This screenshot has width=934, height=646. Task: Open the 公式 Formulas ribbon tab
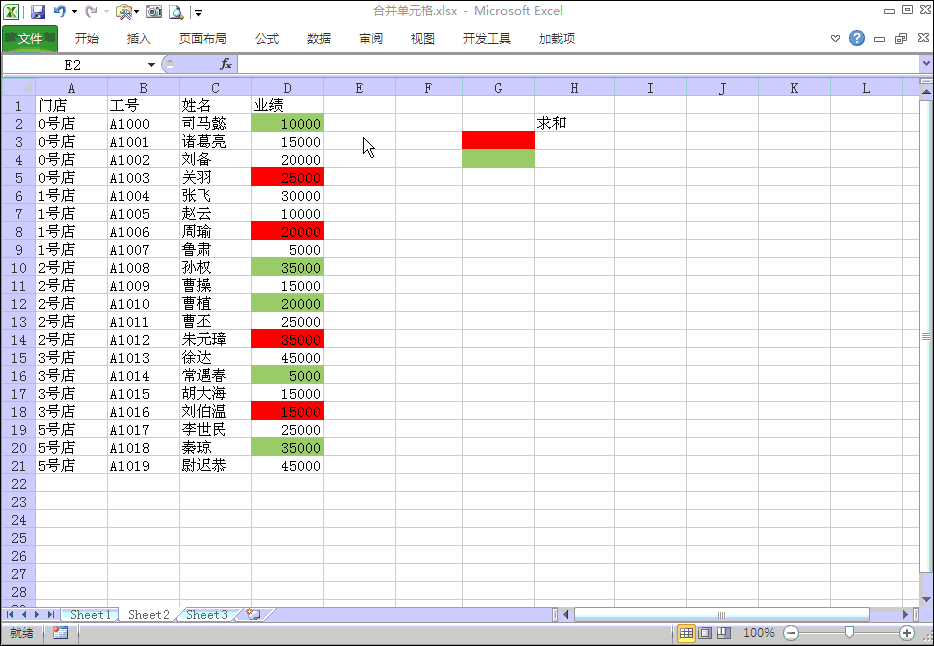267,39
